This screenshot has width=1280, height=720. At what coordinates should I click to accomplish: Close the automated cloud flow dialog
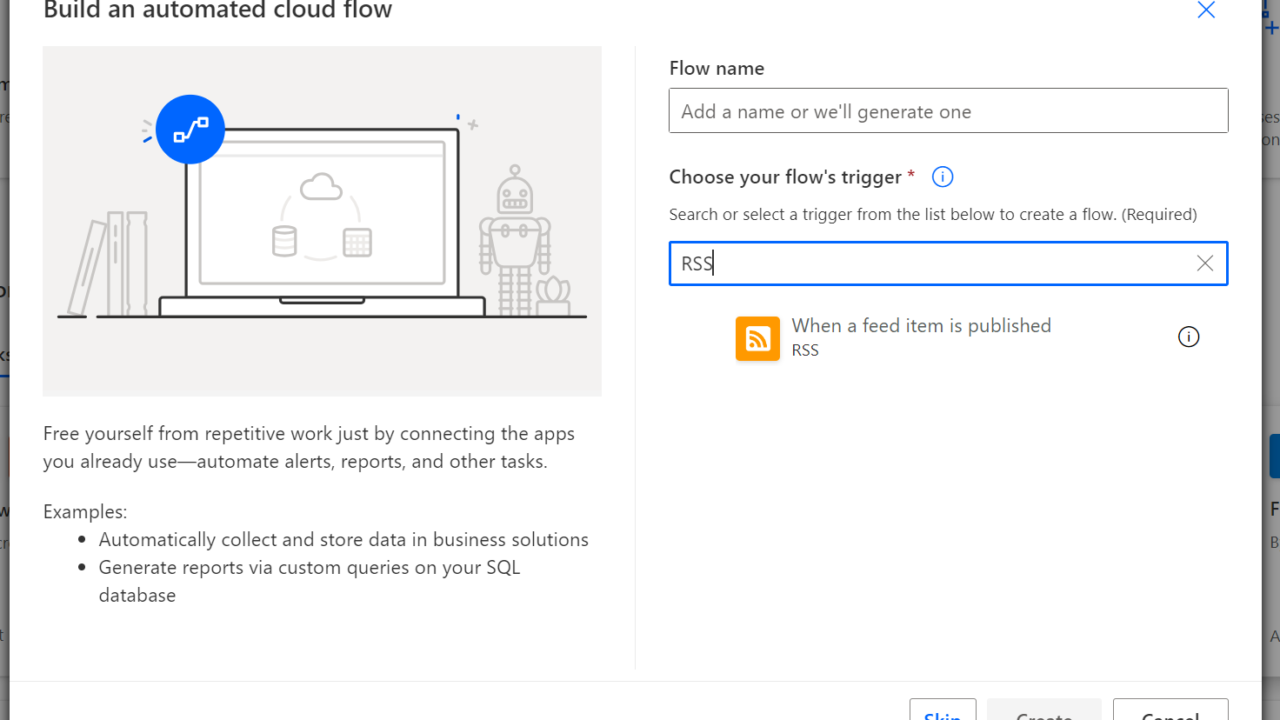tap(1206, 11)
